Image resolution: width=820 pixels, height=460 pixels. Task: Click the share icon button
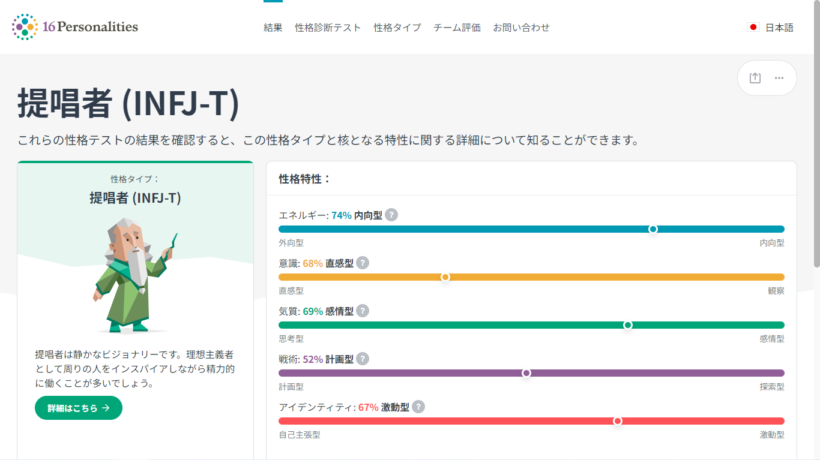(x=755, y=78)
